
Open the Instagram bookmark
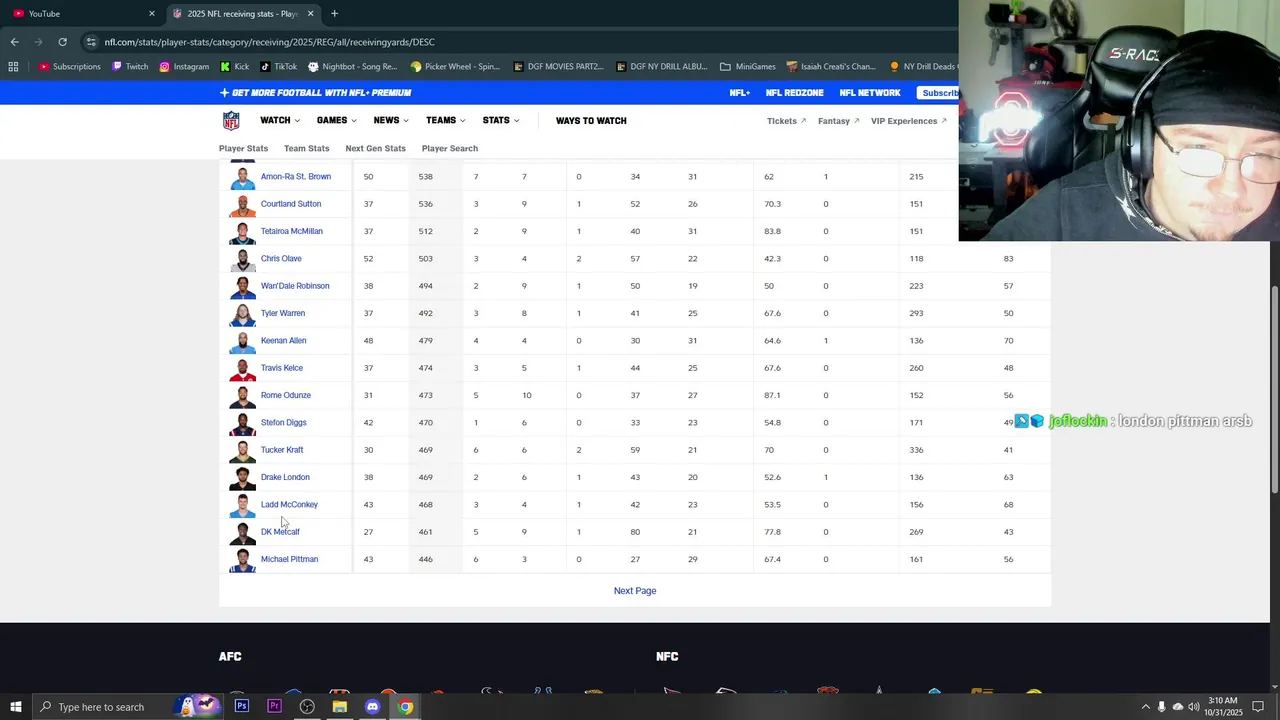click(x=184, y=67)
